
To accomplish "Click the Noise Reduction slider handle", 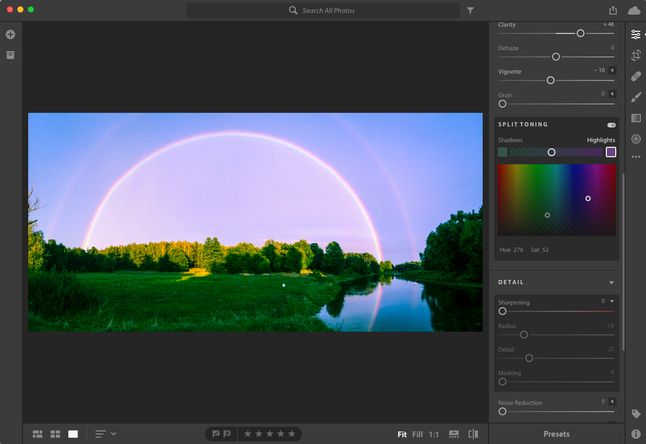I will (x=502, y=411).
